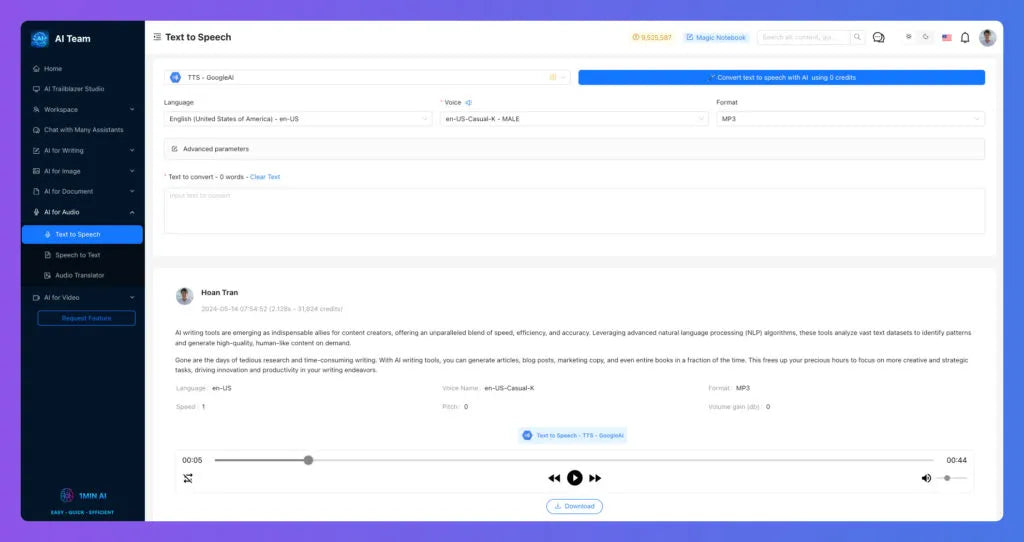The height and width of the screenshot is (542, 1024).
Task: Preview voice with the speaker icon beside Voice
Action: (468, 103)
